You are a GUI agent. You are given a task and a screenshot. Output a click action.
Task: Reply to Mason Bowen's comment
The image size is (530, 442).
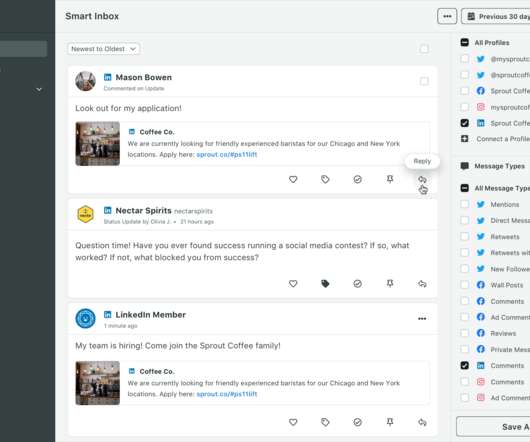[x=422, y=179]
